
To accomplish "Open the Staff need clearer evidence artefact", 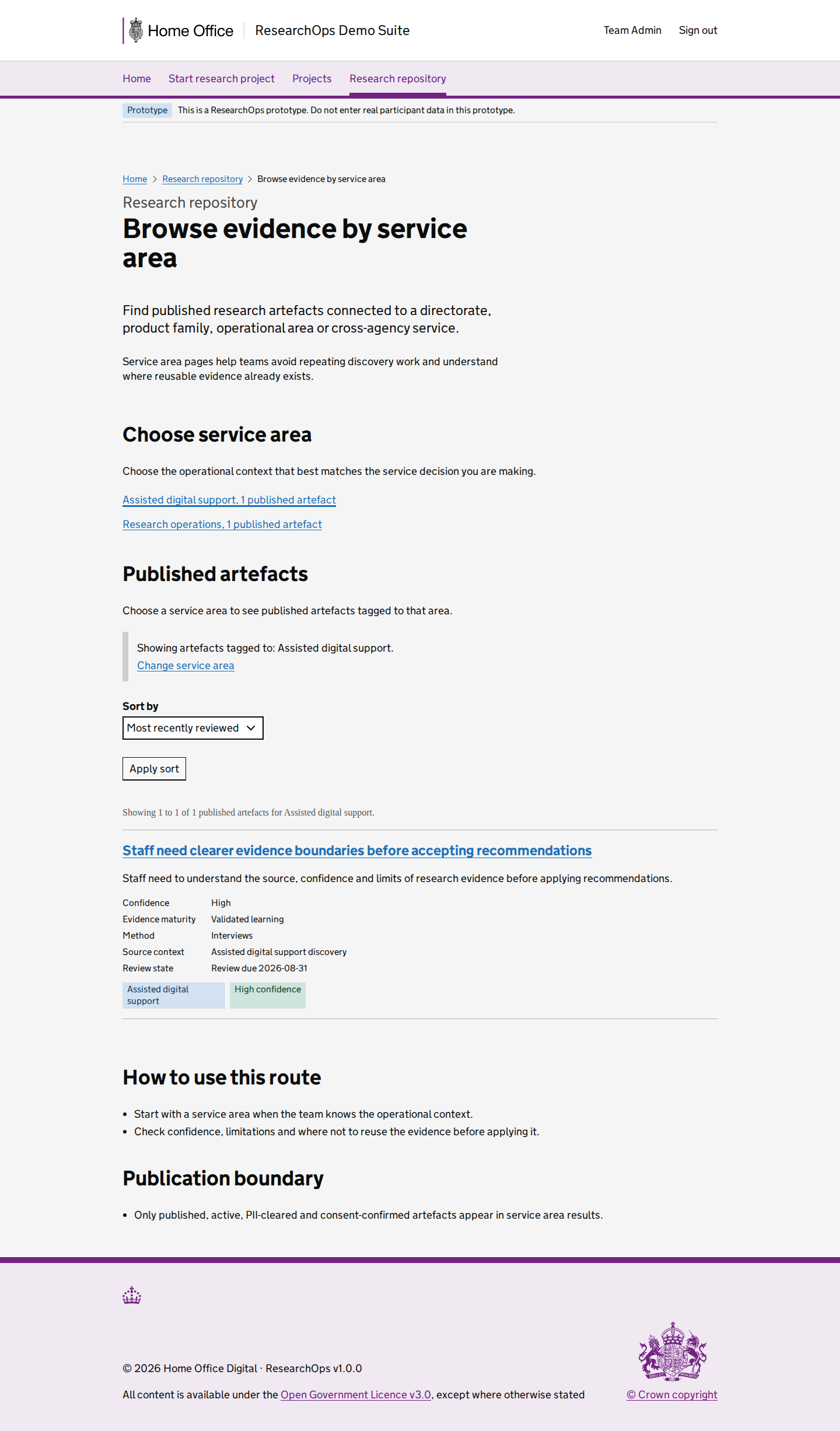I will [357, 851].
